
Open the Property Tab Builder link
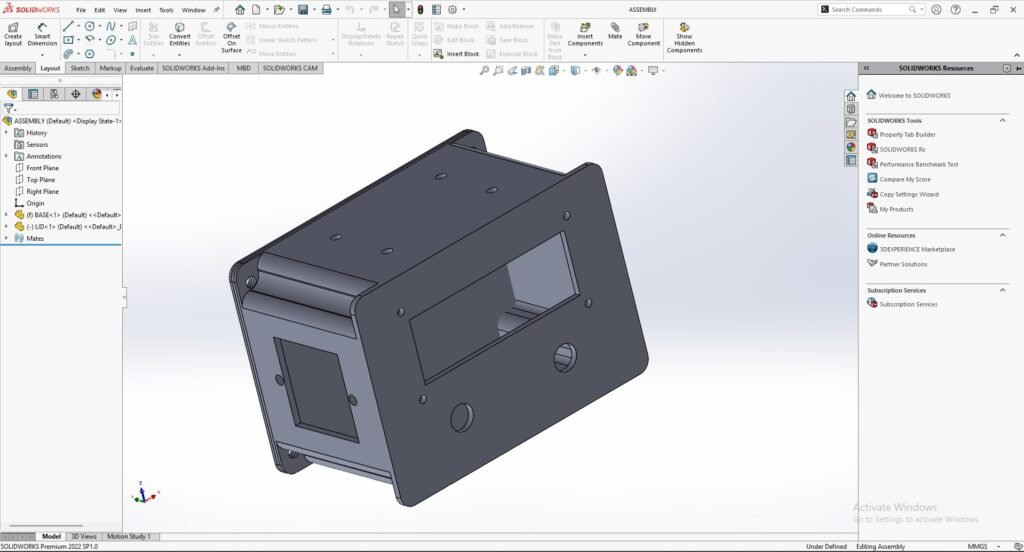coord(907,134)
